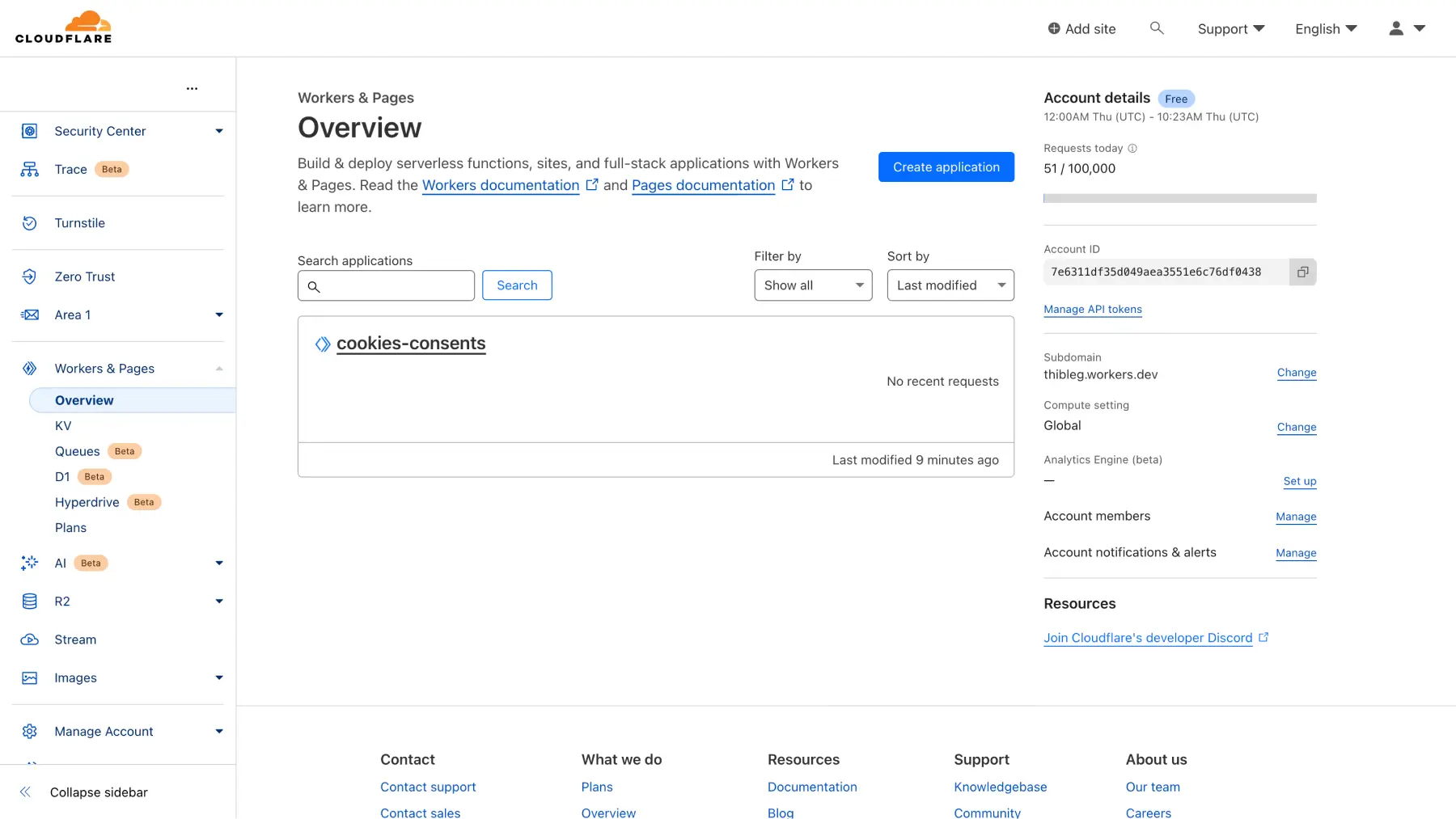
Task: Click the cookies-consents worker icon
Action: [x=323, y=344]
